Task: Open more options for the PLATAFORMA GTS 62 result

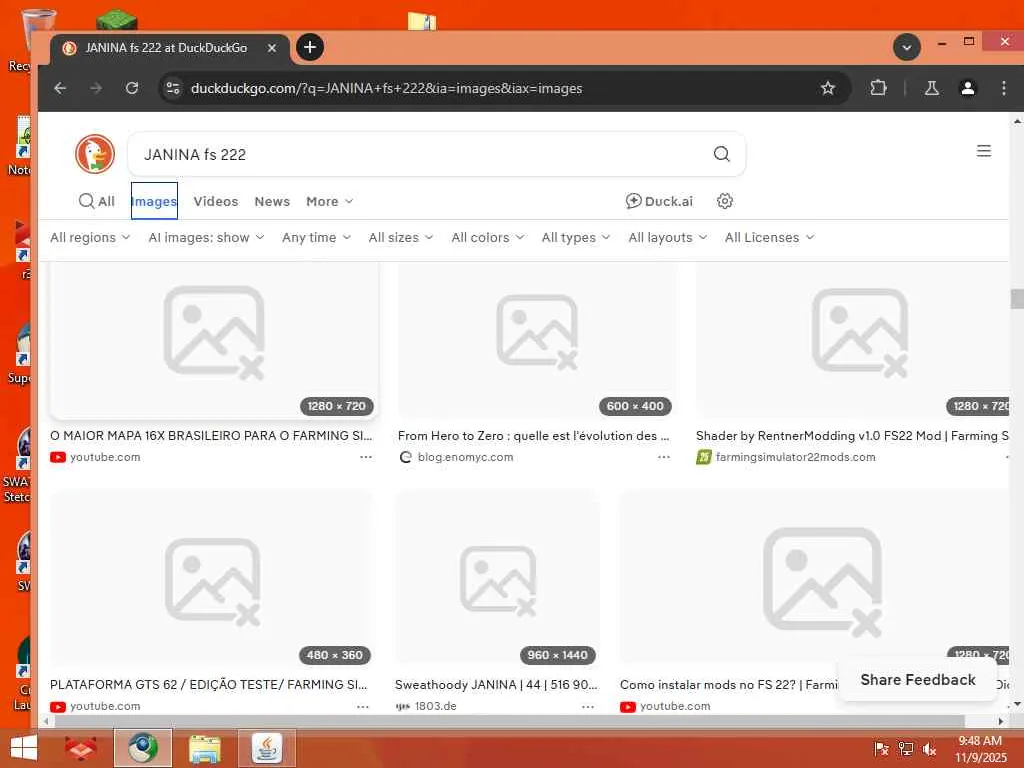Action: (363, 707)
